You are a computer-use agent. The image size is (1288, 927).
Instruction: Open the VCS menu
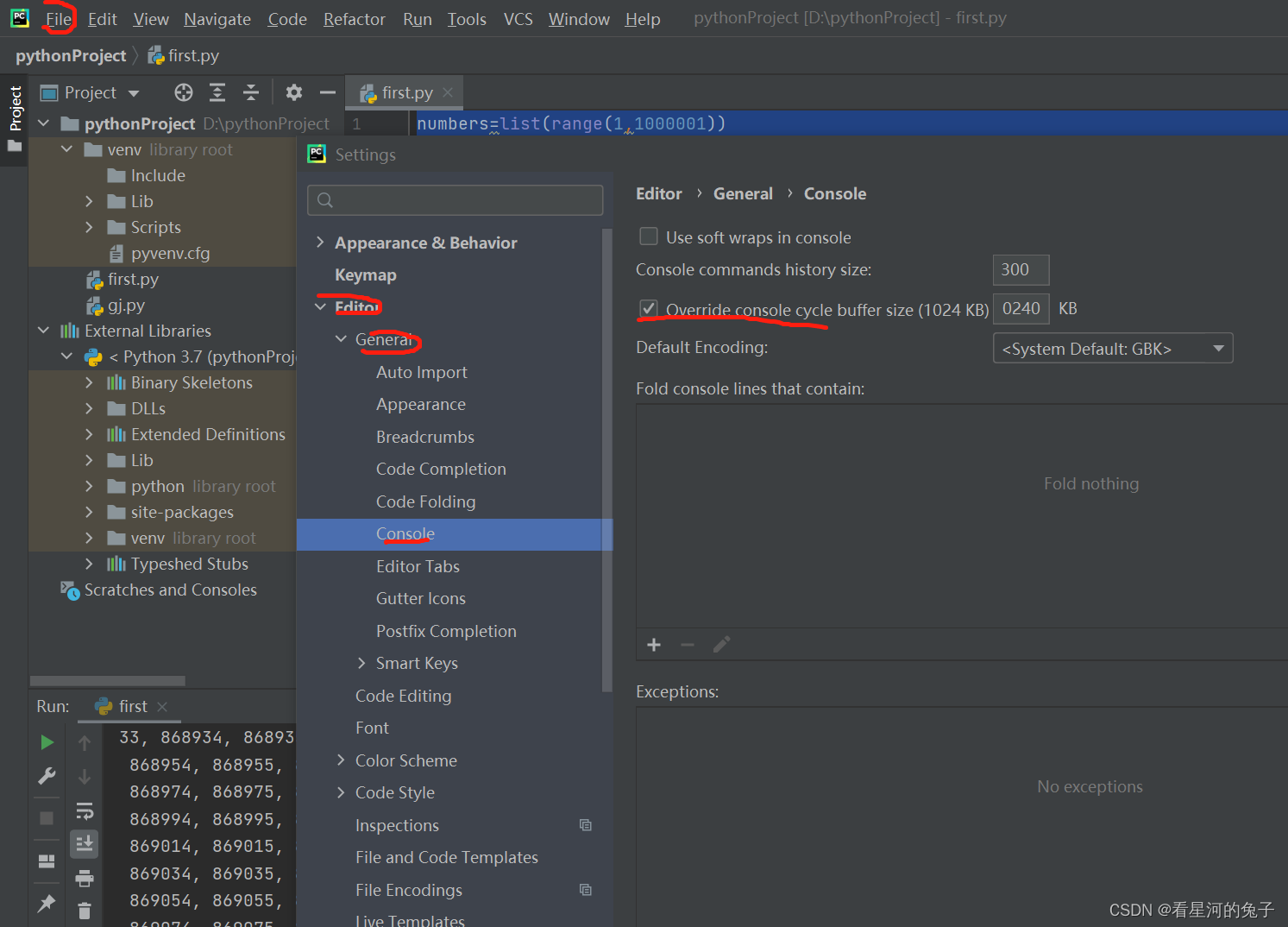[518, 19]
